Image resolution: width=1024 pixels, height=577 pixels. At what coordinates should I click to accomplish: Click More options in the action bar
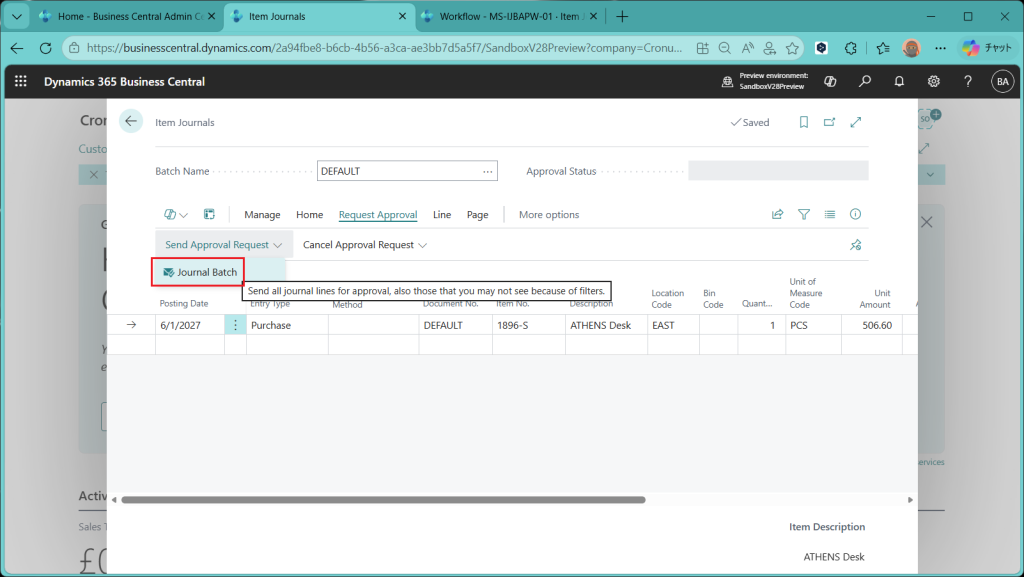(x=548, y=215)
